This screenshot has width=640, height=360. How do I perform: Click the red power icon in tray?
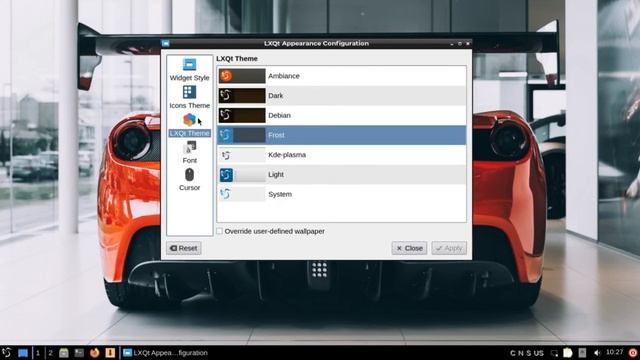tap(633, 353)
